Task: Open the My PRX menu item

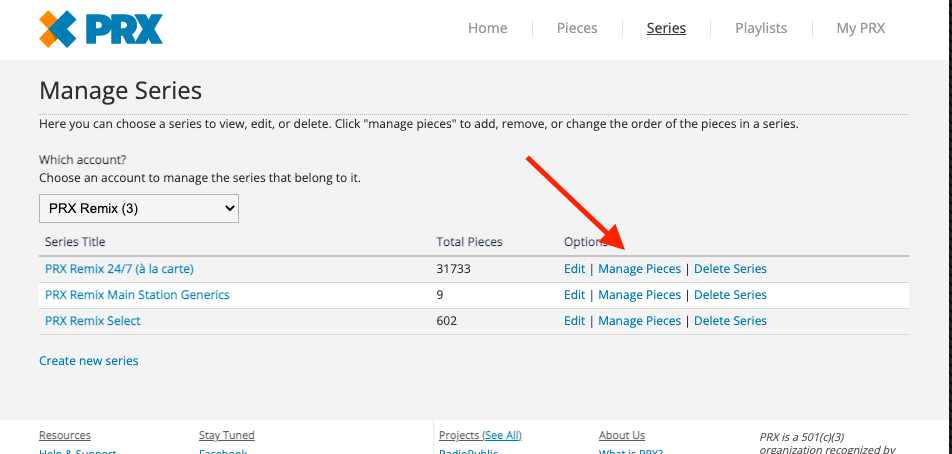Action: [x=861, y=28]
